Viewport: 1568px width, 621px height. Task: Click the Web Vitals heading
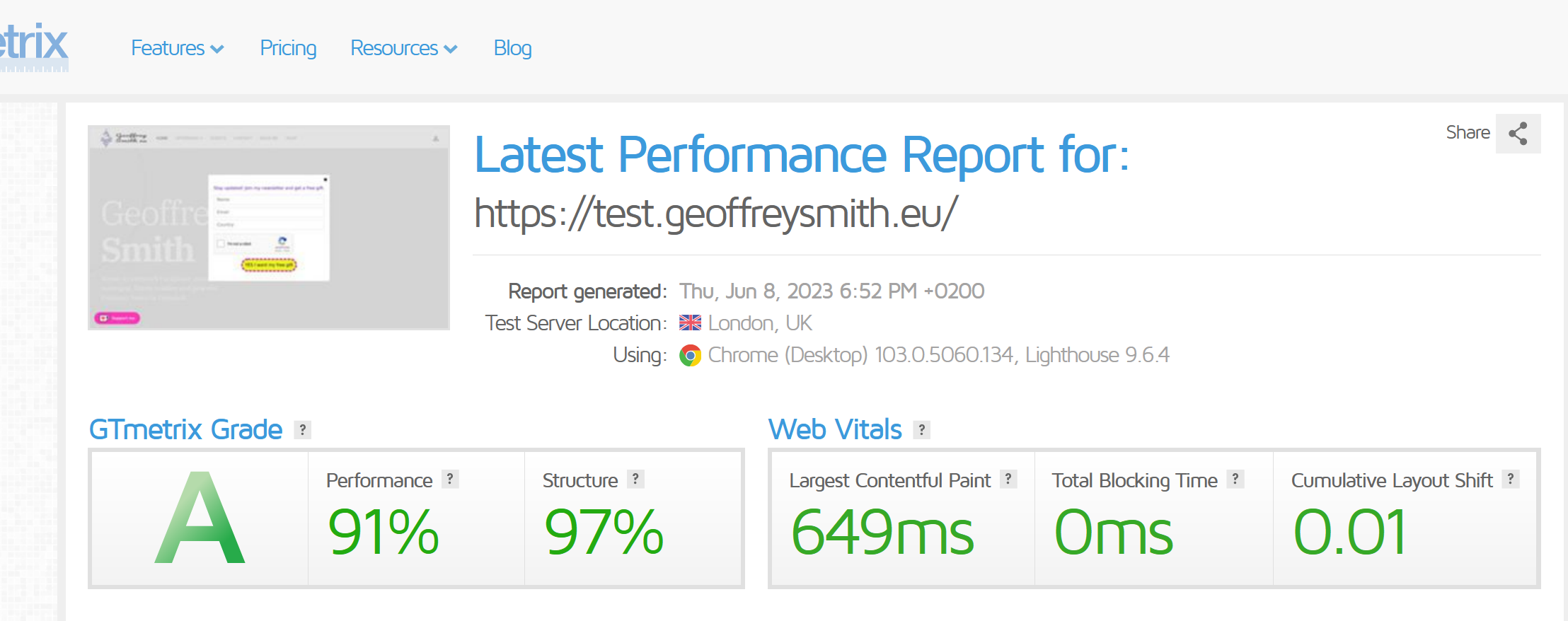(x=835, y=429)
